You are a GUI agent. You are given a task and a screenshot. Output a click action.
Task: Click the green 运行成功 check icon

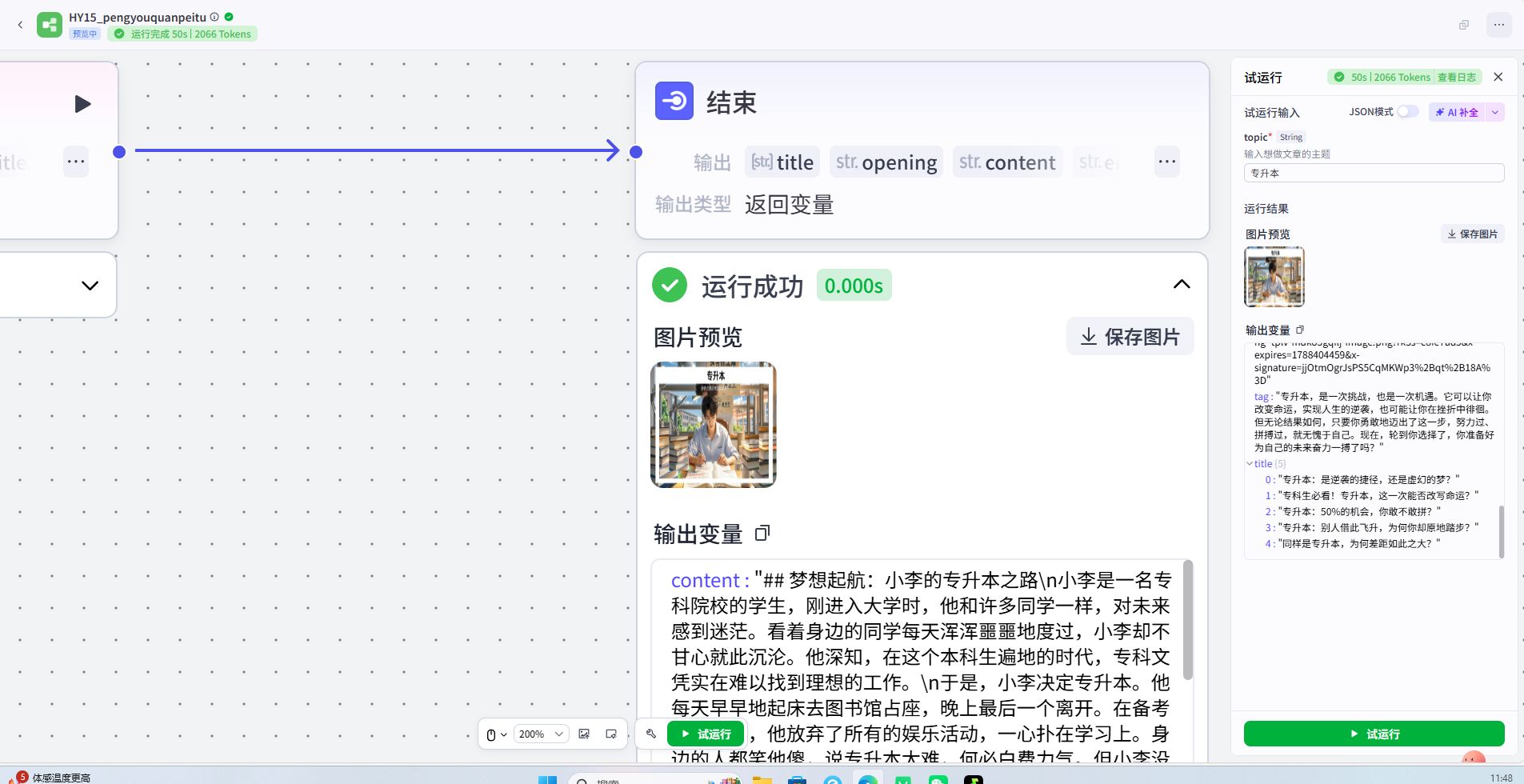coord(670,285)
